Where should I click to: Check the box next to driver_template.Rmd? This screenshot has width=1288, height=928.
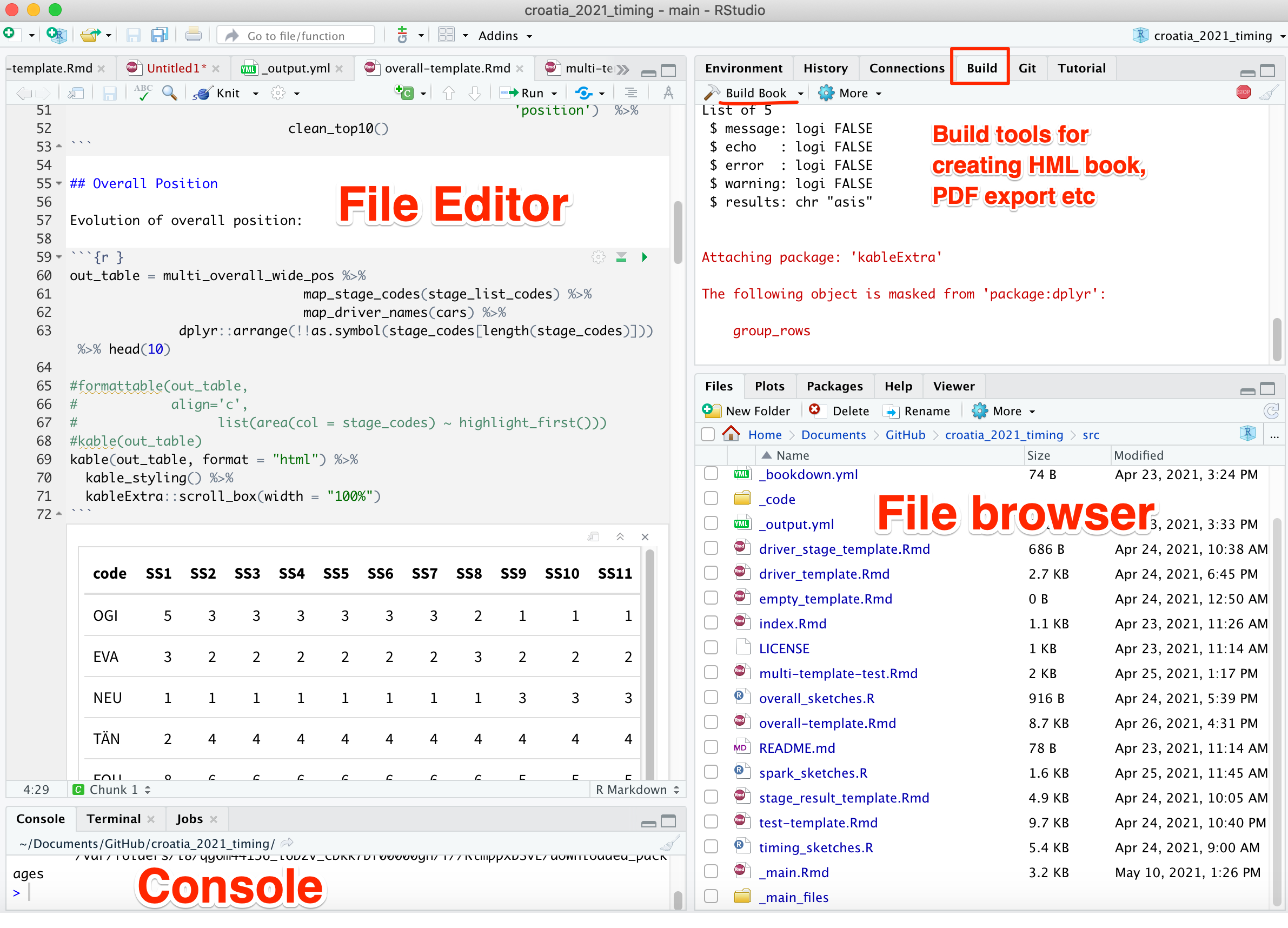[711, 574]
